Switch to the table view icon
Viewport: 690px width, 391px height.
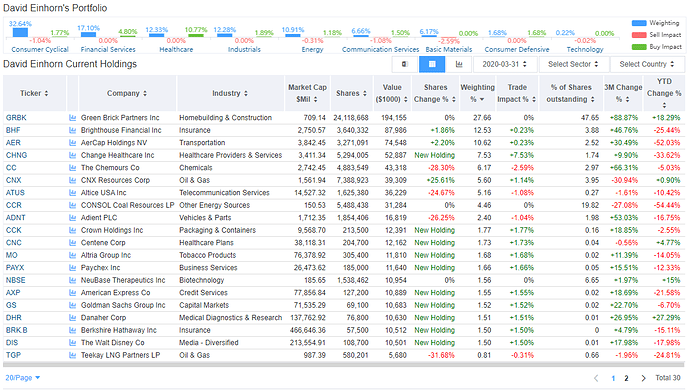(x=432, y=64)
